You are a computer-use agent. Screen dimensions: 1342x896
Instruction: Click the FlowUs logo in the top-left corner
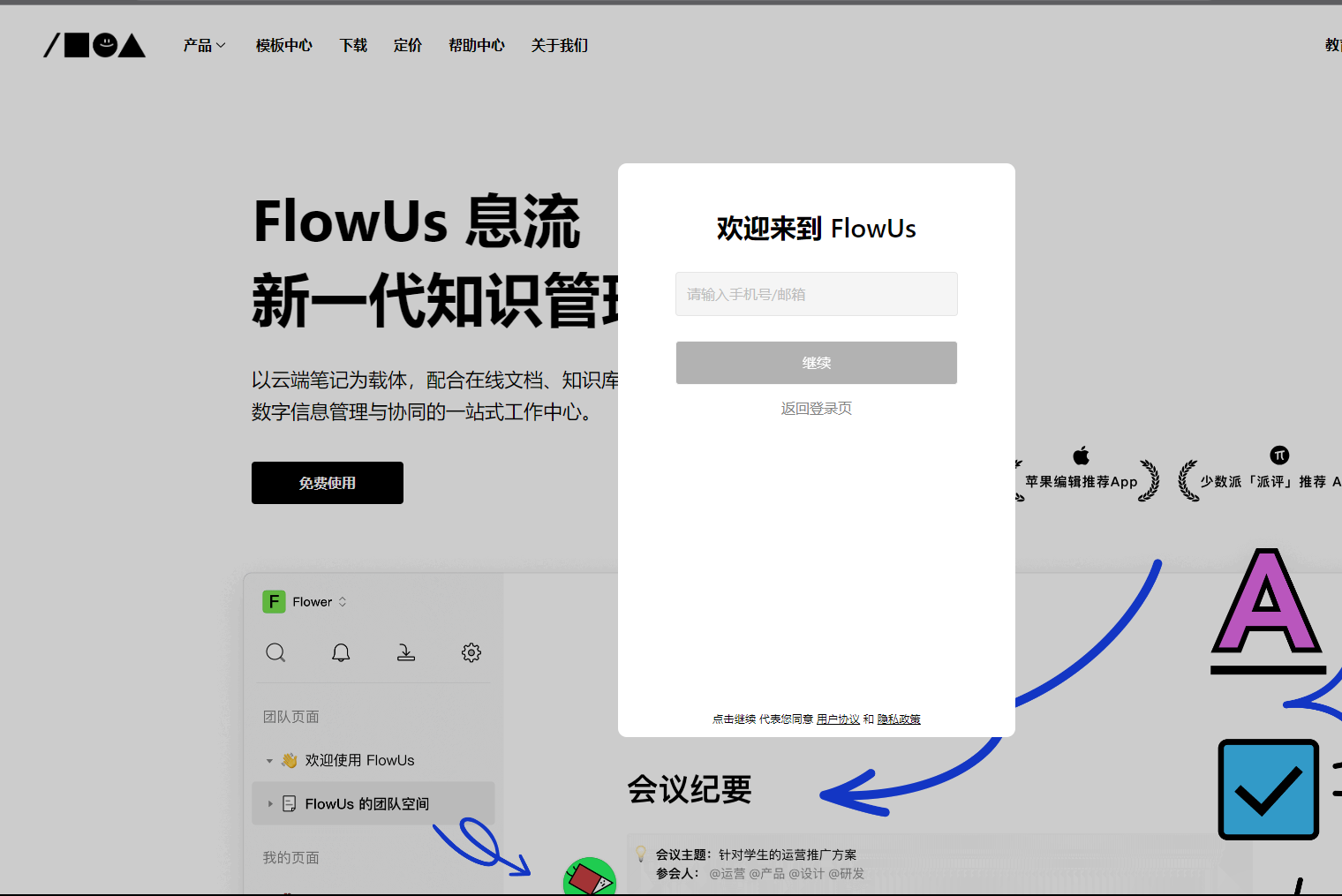pos(94,45)
